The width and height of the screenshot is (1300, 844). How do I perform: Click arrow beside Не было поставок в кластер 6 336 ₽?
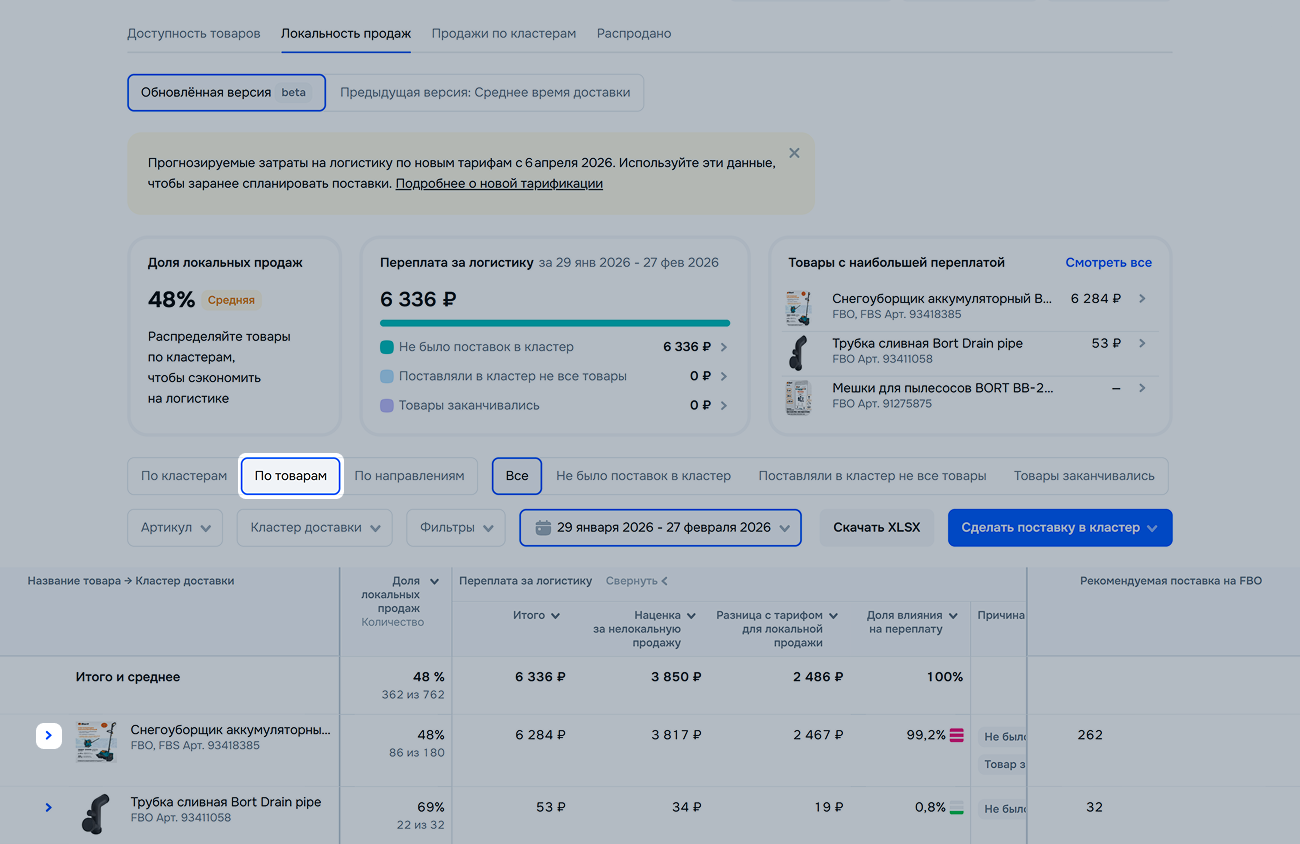(x=723, y=347)
